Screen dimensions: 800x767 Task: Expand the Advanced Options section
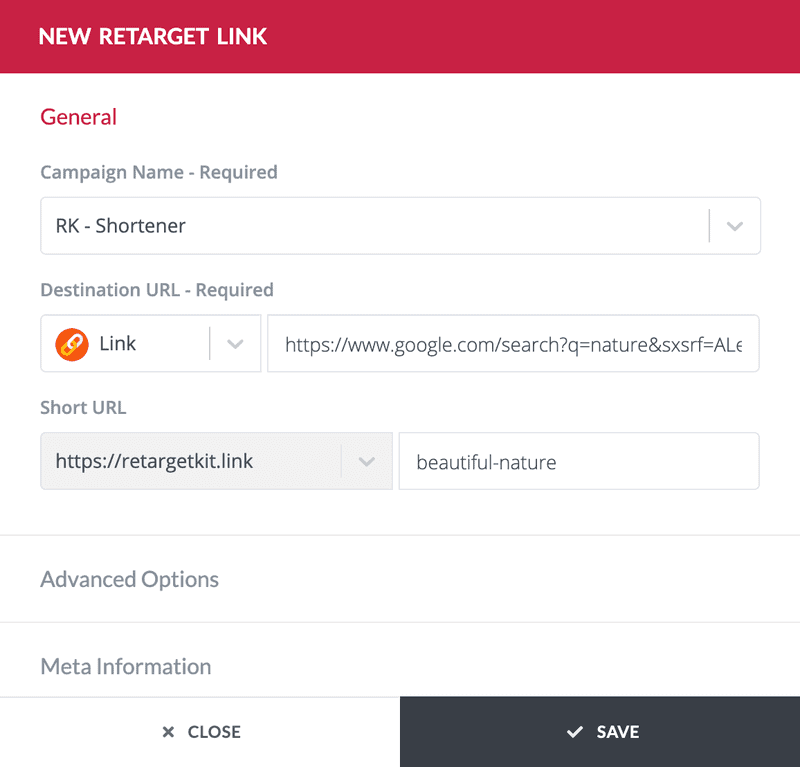point(130,579)
